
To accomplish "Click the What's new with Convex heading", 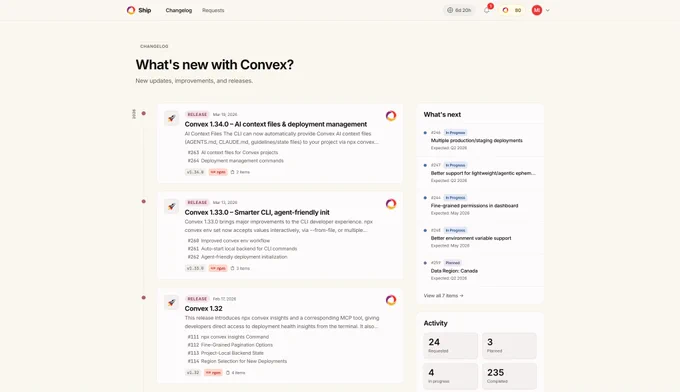I will click(215, 65).
